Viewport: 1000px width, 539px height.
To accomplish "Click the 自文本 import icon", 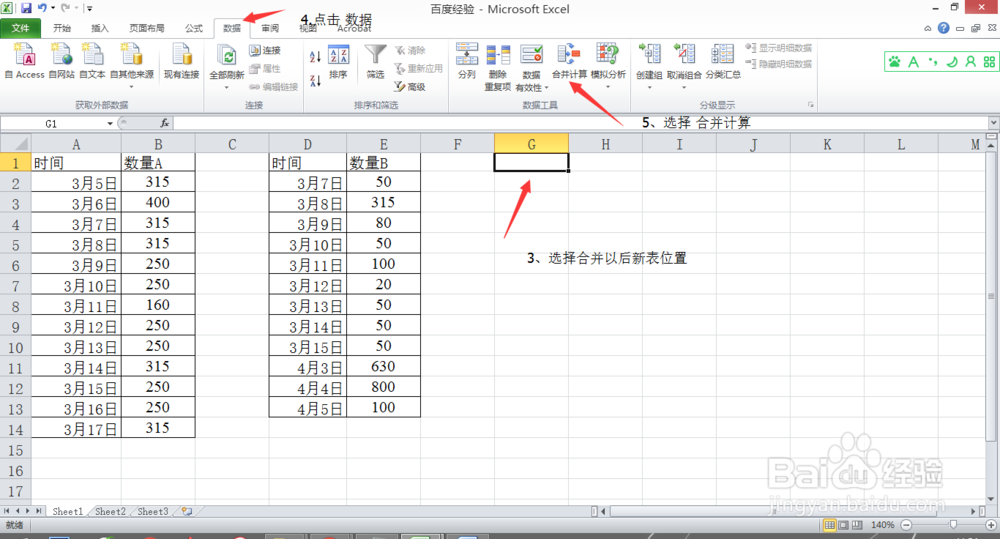I will [x=92, y=61].
